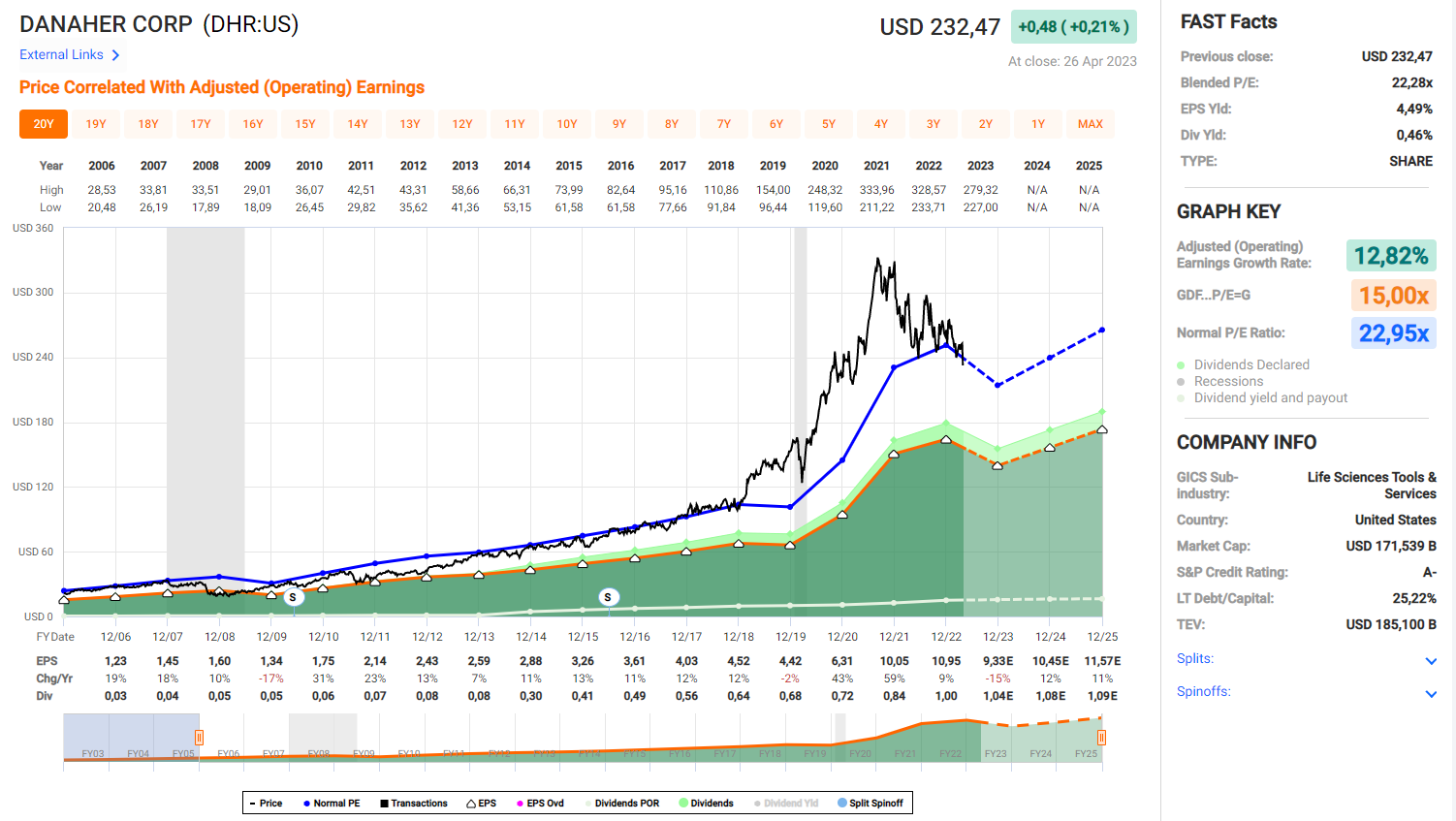Open the External Links menu
The height and width of the screenshot is (821, 1456).
click(x=70, y=55)
